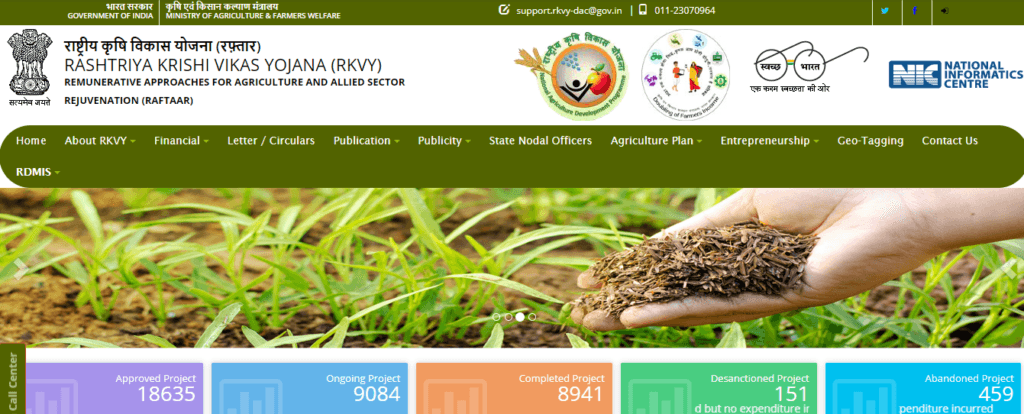This screenshot has height=414, width=1024.
Task: Open the Facebook icon in the top bar
Action: 915,10
